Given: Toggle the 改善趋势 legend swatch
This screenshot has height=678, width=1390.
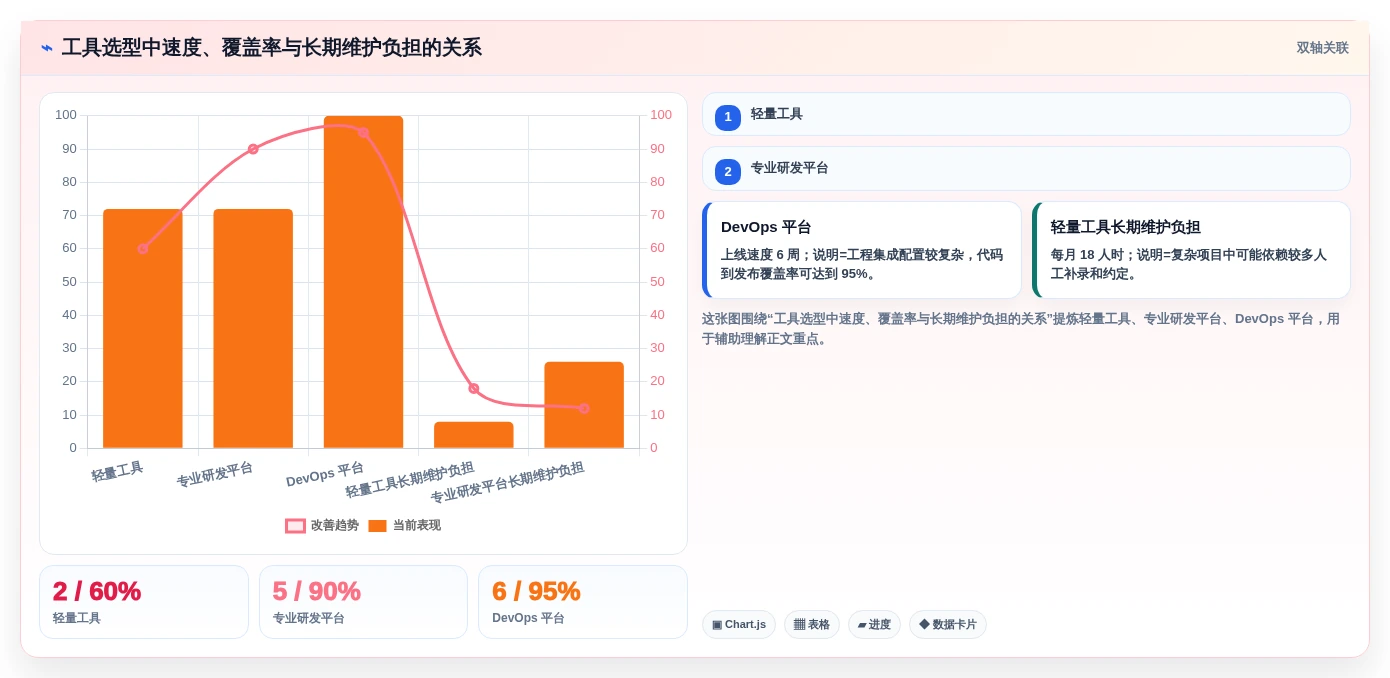Looking at the screenshot, I should point(295,526).
